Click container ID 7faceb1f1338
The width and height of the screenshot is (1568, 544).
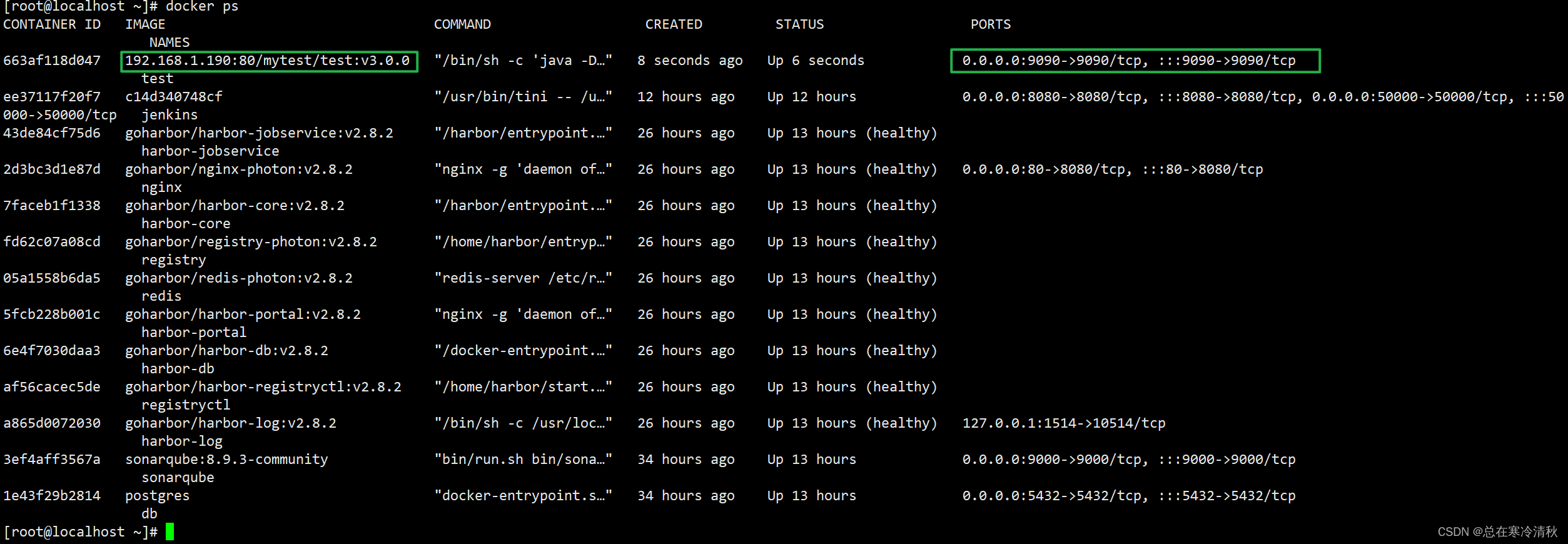52,206
